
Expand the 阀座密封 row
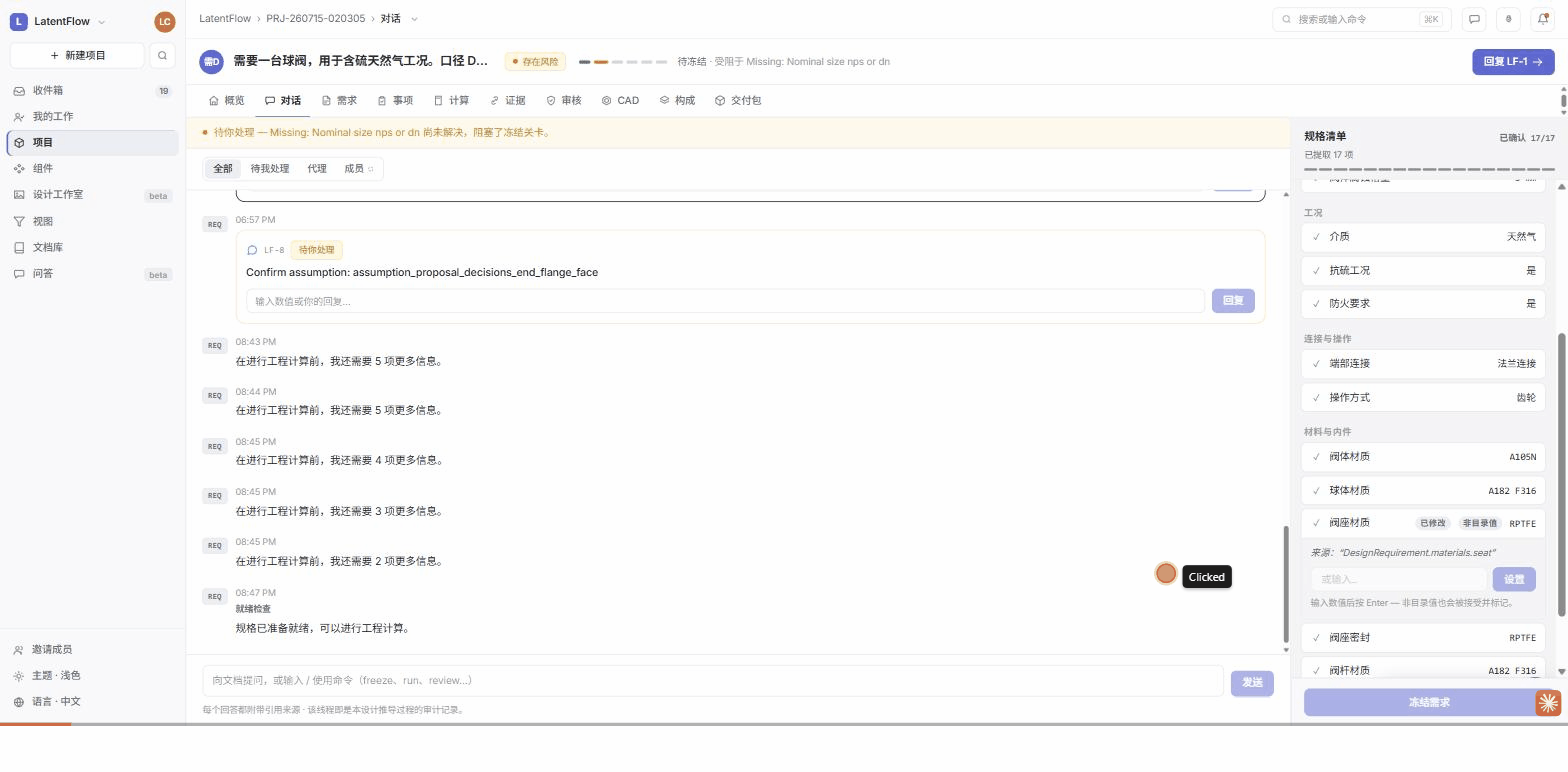[x=1423, y=638]
